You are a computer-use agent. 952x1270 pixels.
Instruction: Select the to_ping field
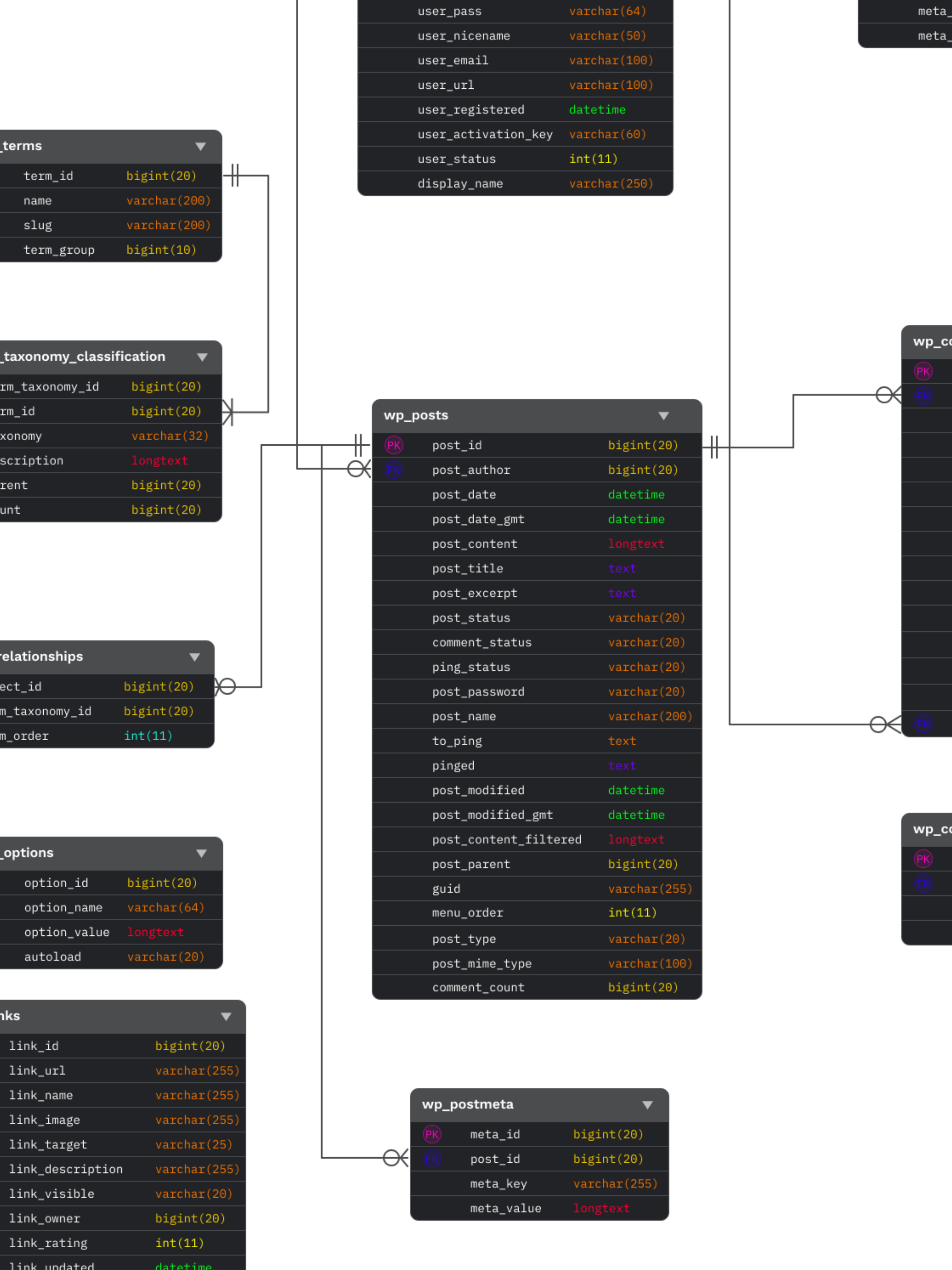click(537, 741)
